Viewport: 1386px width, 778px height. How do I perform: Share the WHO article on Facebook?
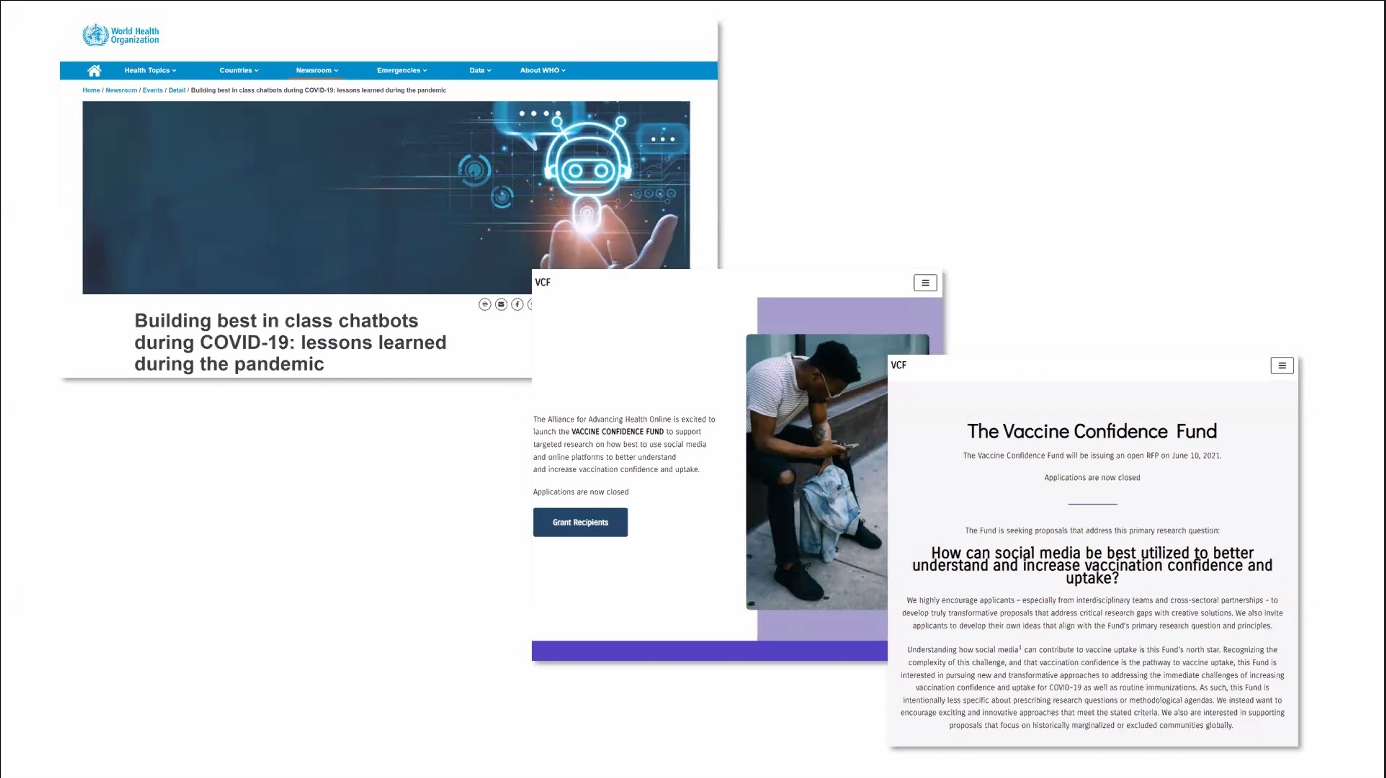click(517, 304)
